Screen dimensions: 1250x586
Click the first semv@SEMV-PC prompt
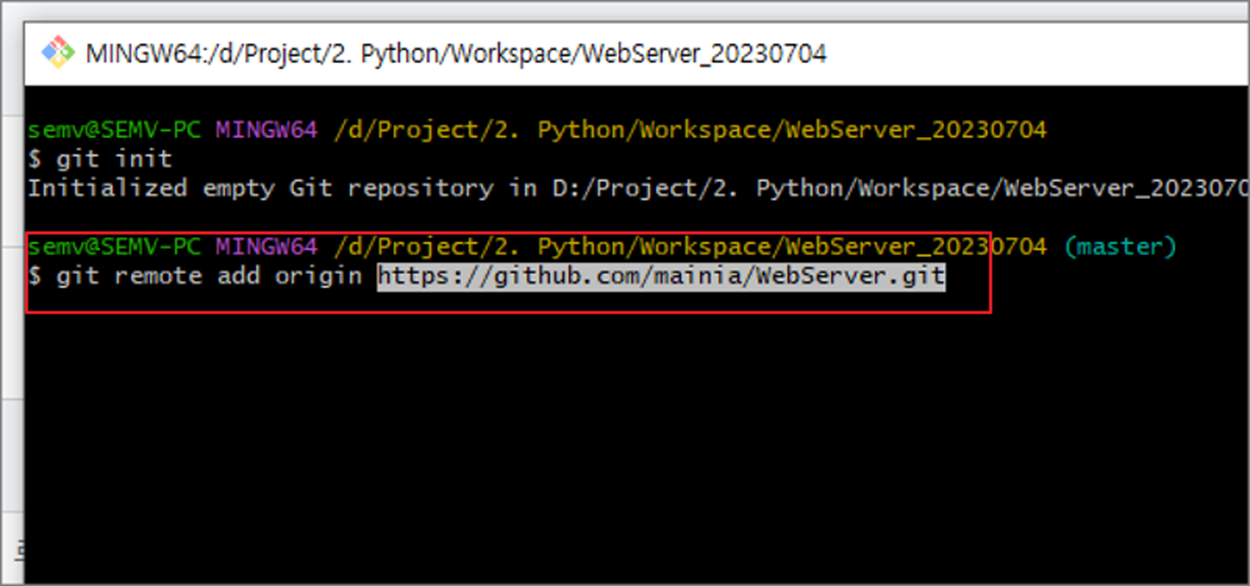(x=115, y=129)
